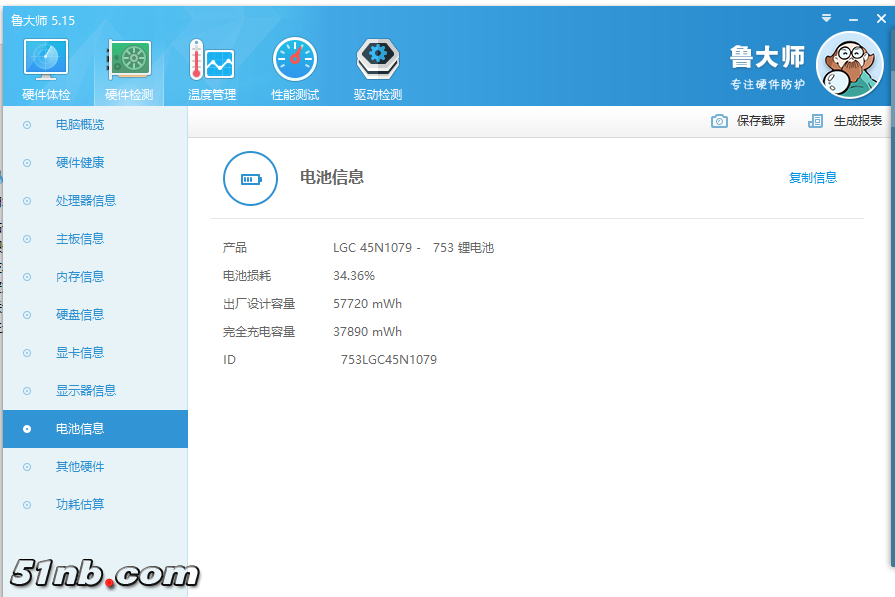This screenshot has height=597, width=895.
Task: Select 电脑概览 in the sidebar
Action: click(x=80, y=125)
